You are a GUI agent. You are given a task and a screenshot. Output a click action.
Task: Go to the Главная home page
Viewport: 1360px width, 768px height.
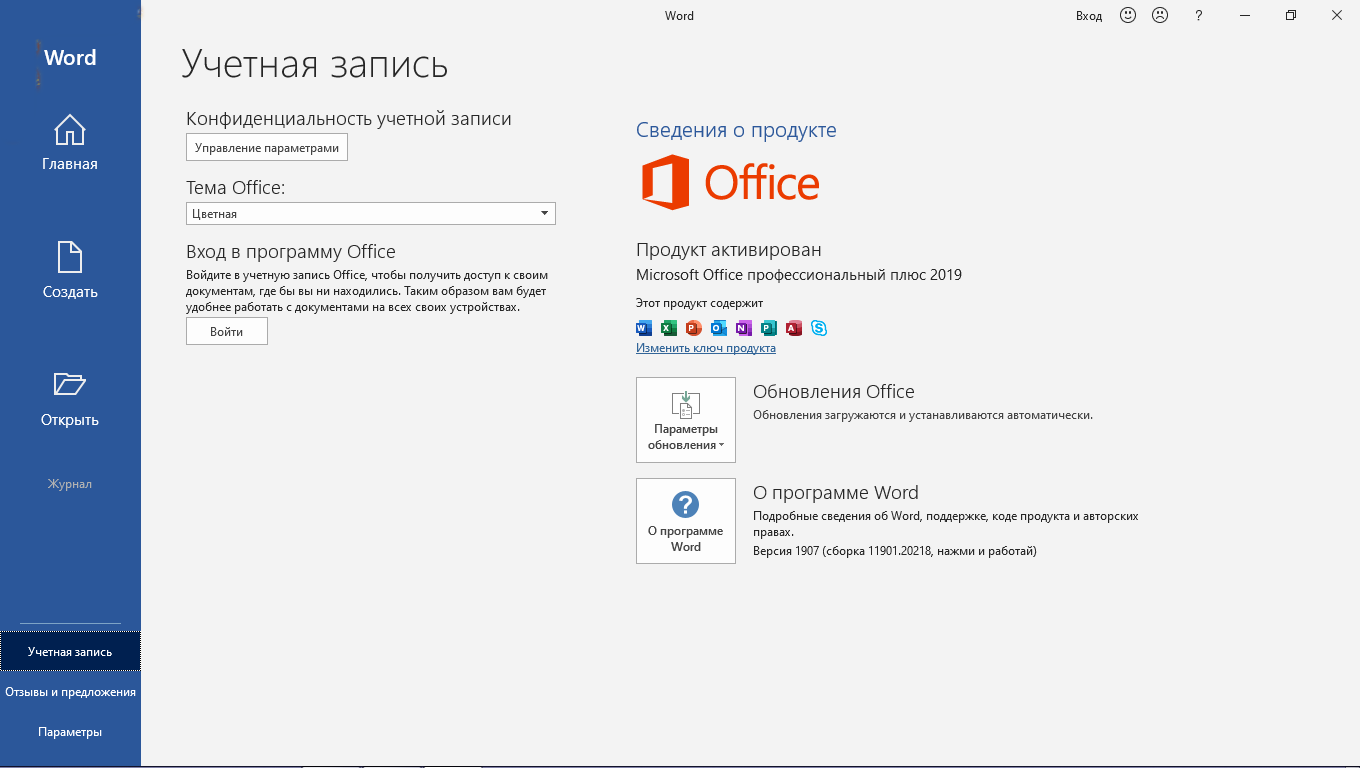[70, 143]
